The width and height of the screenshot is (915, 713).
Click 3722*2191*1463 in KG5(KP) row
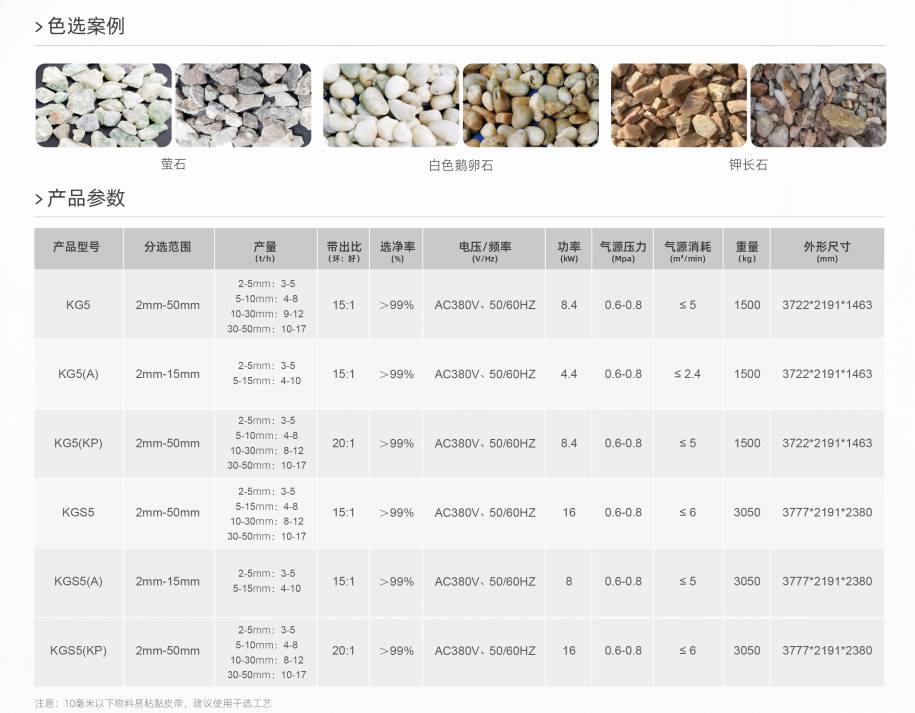[x=827, y=443]
